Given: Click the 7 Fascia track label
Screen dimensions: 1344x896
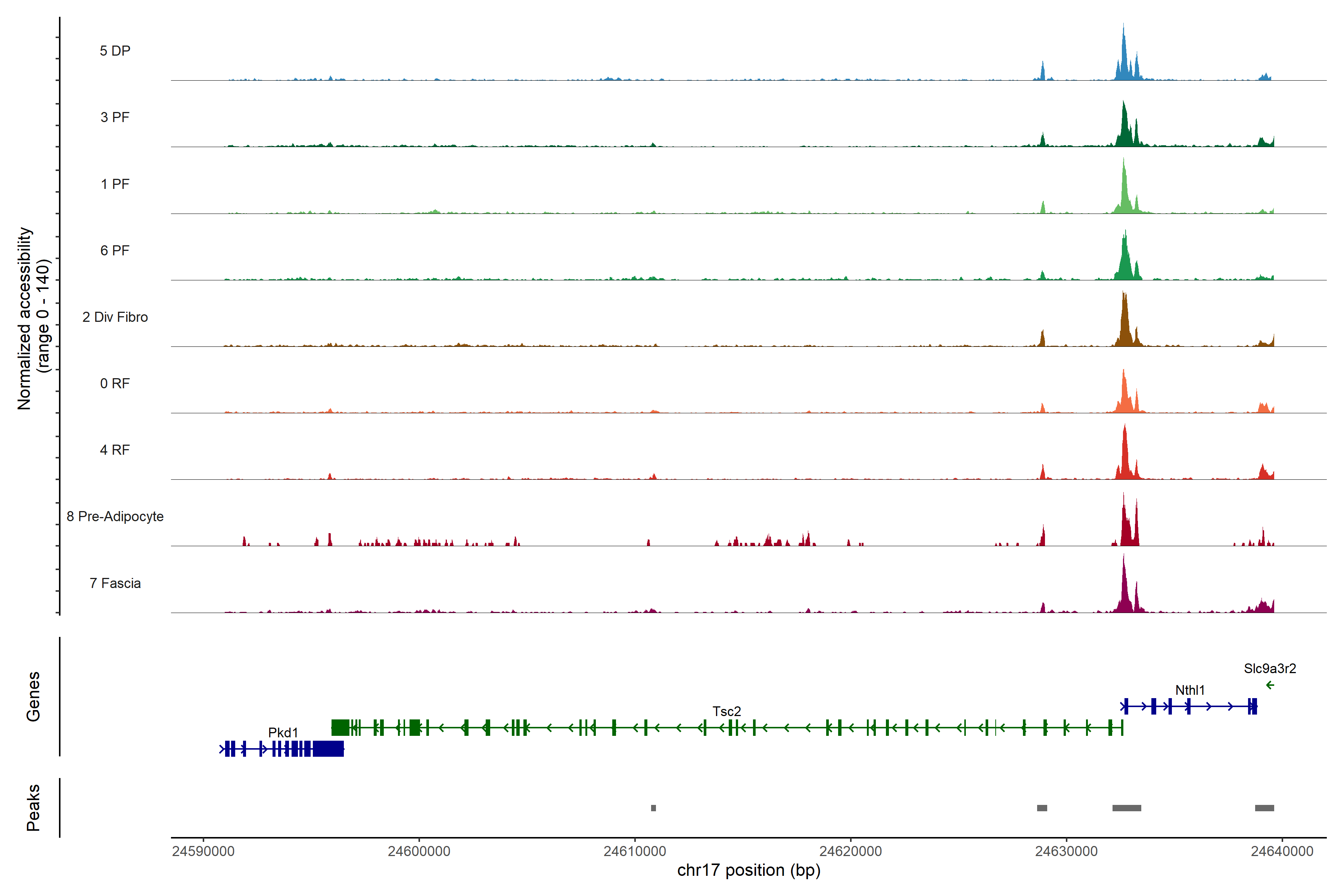Looking at the screenshot, I should 115,584.
